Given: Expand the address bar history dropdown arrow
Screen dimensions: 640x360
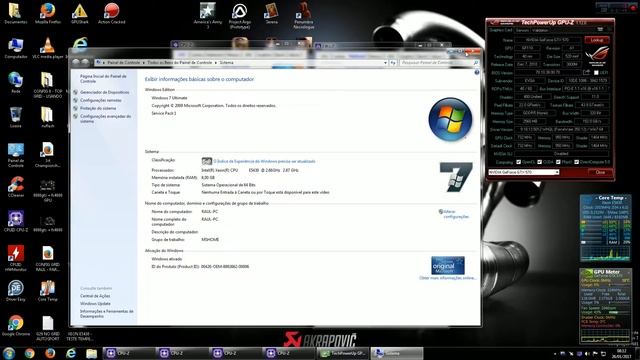Looking at the screenshot, I should 385,63.
